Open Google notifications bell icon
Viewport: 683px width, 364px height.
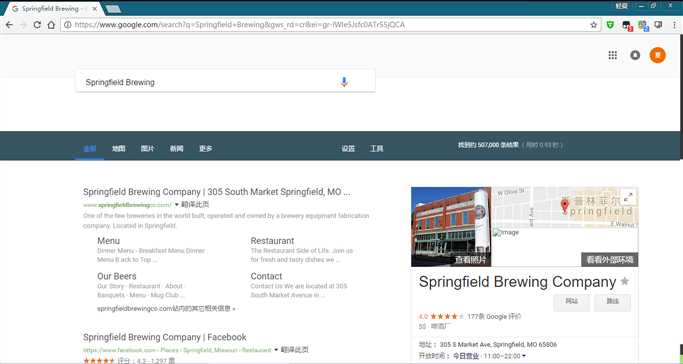(635, 55)
